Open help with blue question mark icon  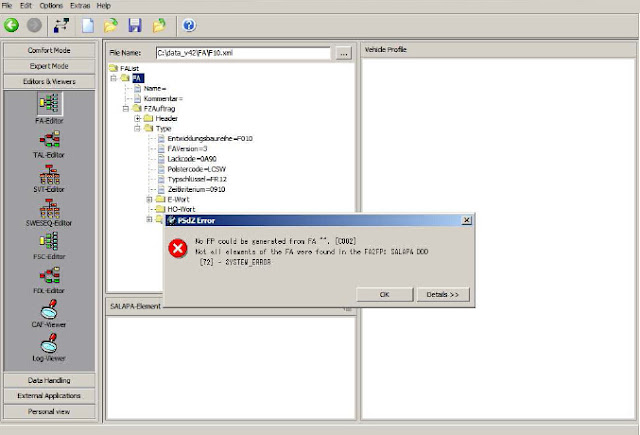(189, 25)
